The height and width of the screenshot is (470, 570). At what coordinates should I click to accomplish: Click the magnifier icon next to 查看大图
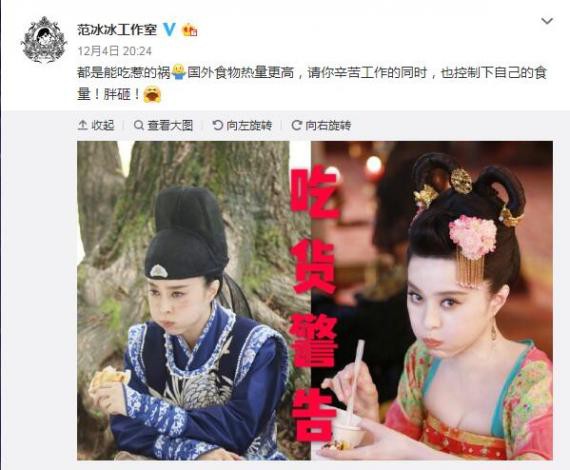tap(139, 125)
